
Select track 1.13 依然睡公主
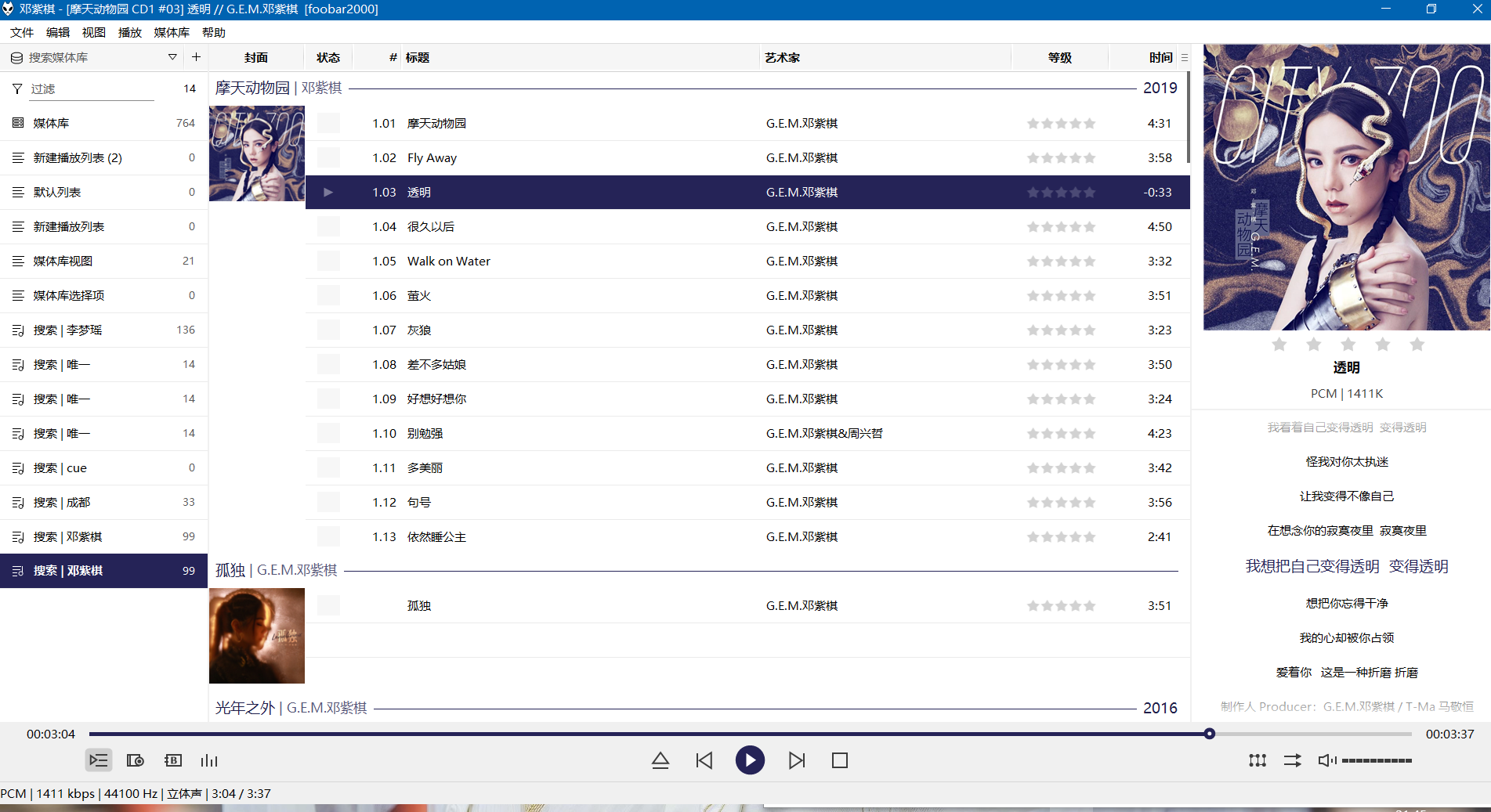point(747,536)
